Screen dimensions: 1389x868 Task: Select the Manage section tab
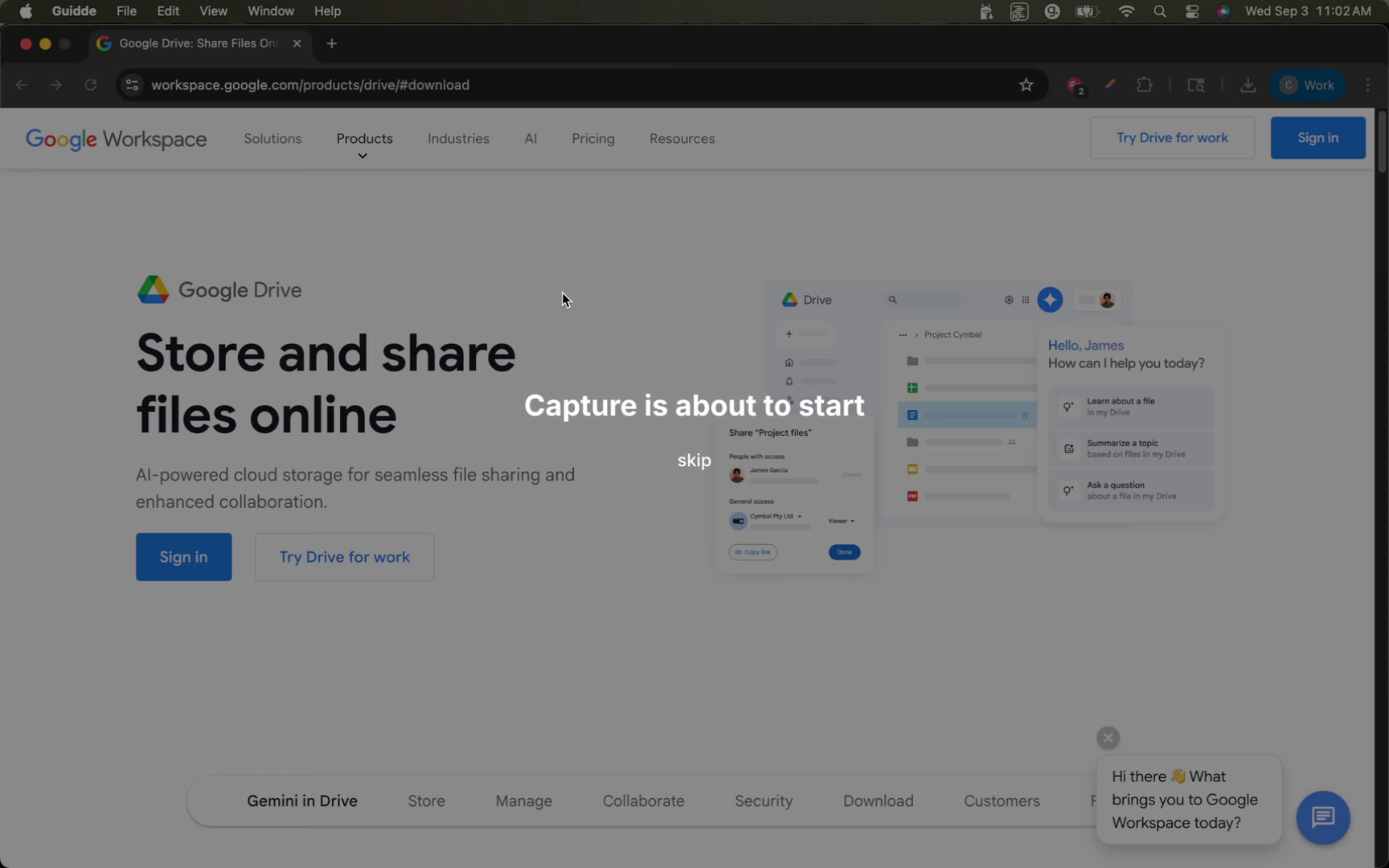tap(523, 800)
